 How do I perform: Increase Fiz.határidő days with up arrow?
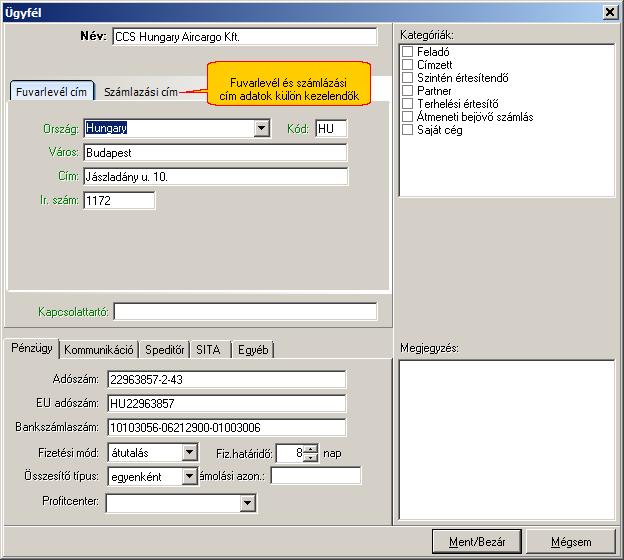[310, 449]
